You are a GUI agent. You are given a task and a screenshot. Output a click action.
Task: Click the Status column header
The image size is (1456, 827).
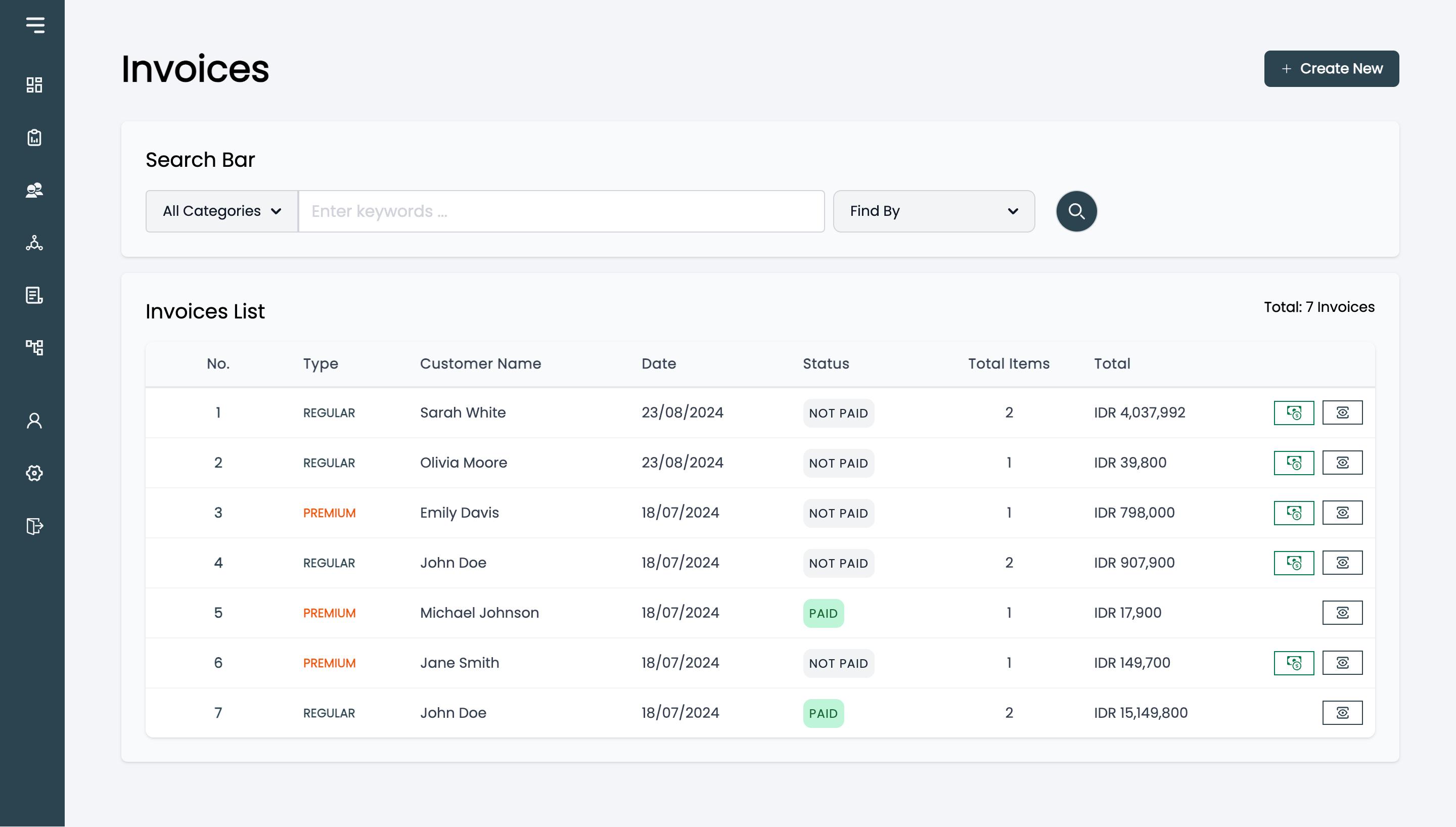click(x=826, y=363)
